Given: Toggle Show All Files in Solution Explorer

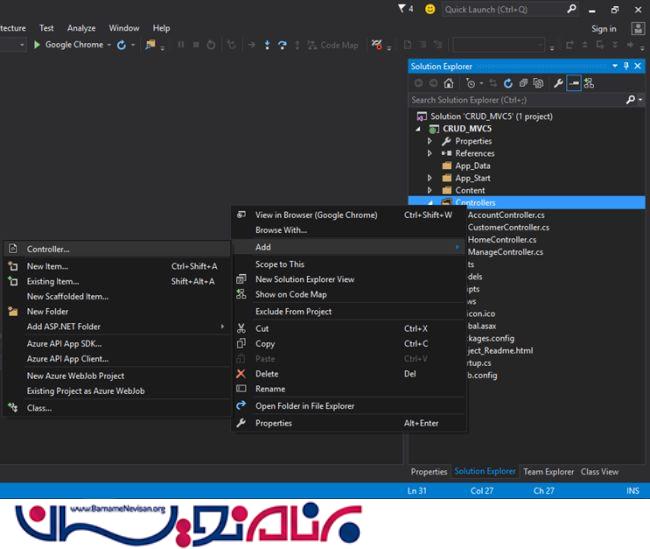Looking at the screenshot, I should click(x=538, y=83).
